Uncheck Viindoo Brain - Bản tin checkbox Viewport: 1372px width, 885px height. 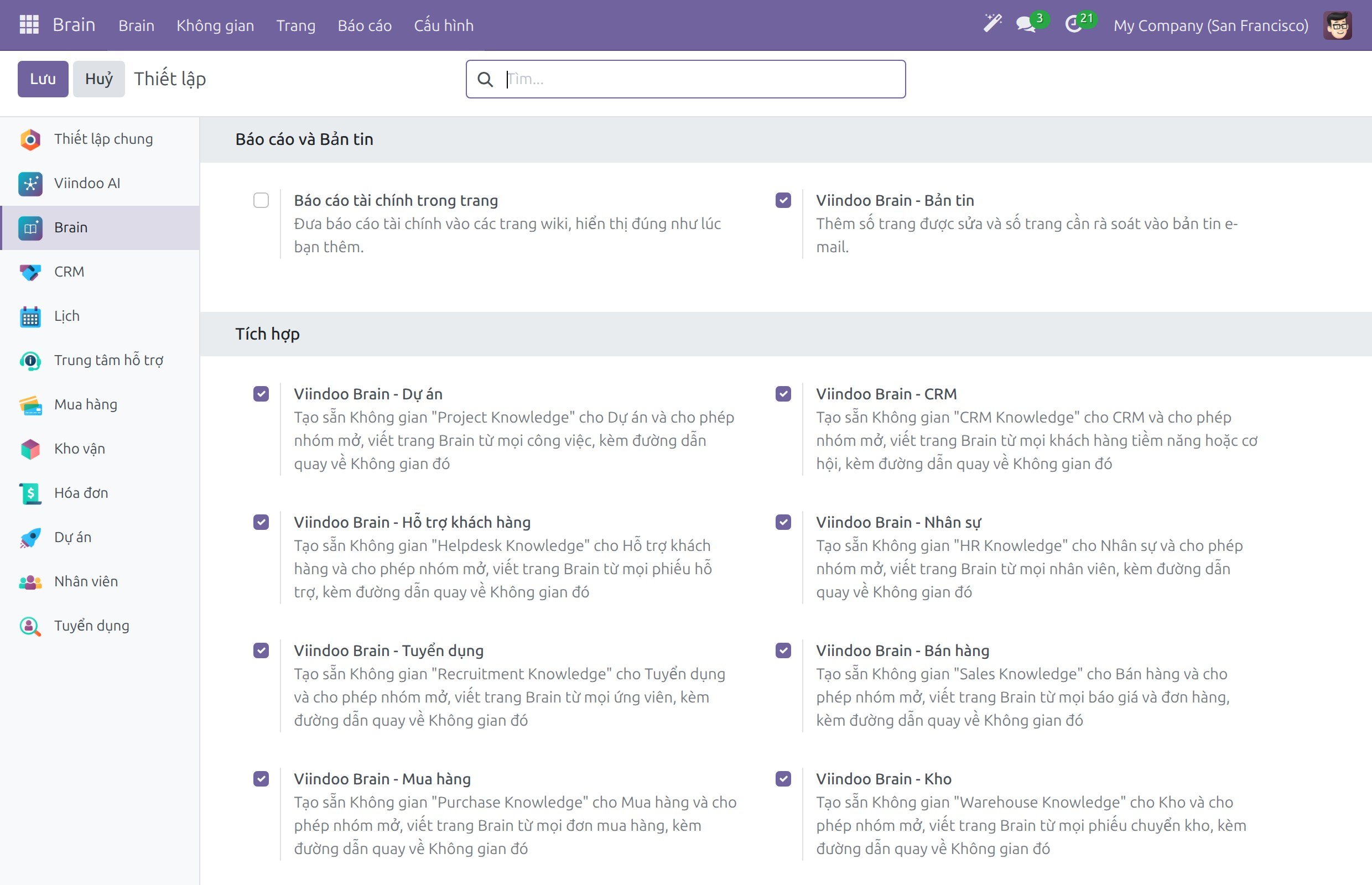[783, 200]
